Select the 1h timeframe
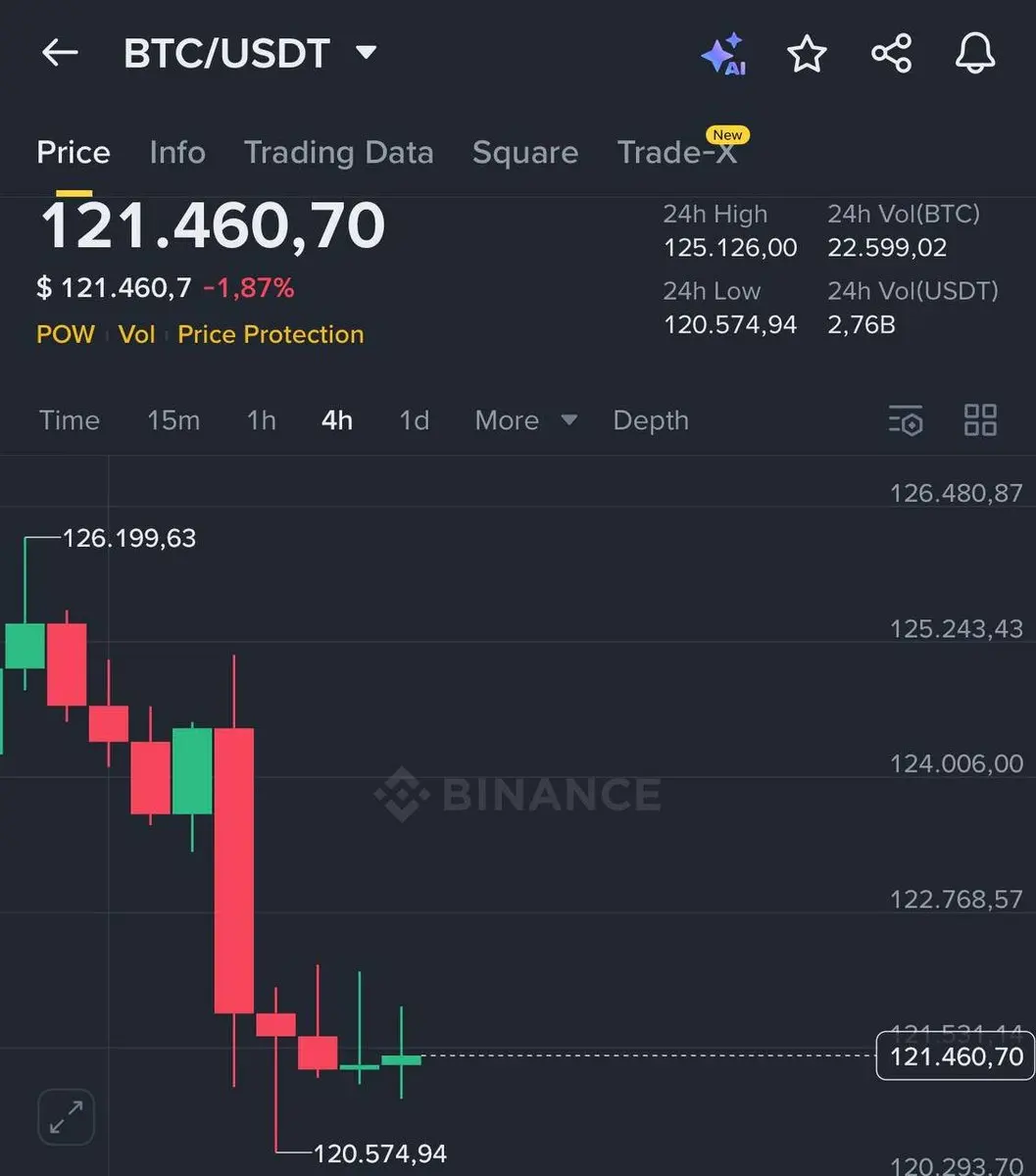Image resolution: width=1036 pixels, height=1176 pixels. click(261, 420)
